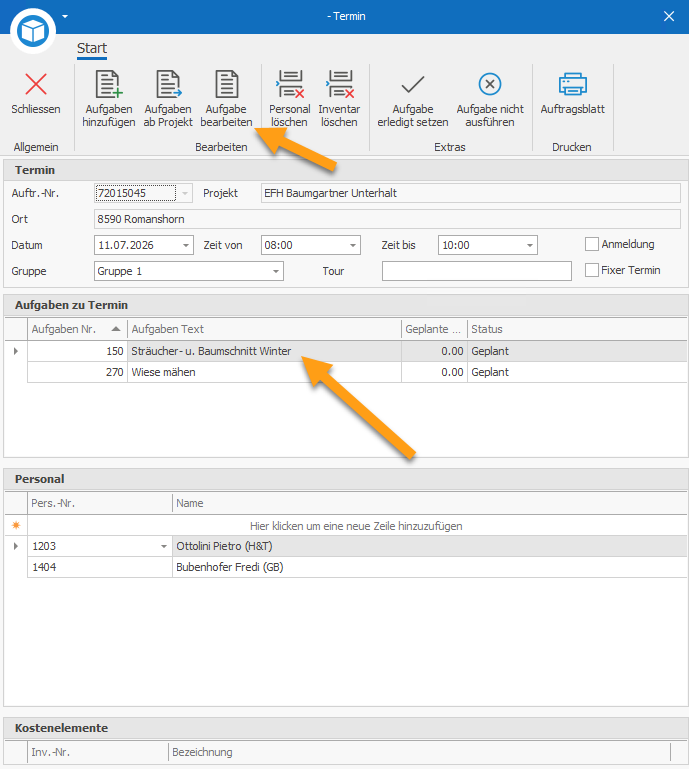The image size is (689, 769).
Task: Open the application cube logo menu
Action: (32, 31)
